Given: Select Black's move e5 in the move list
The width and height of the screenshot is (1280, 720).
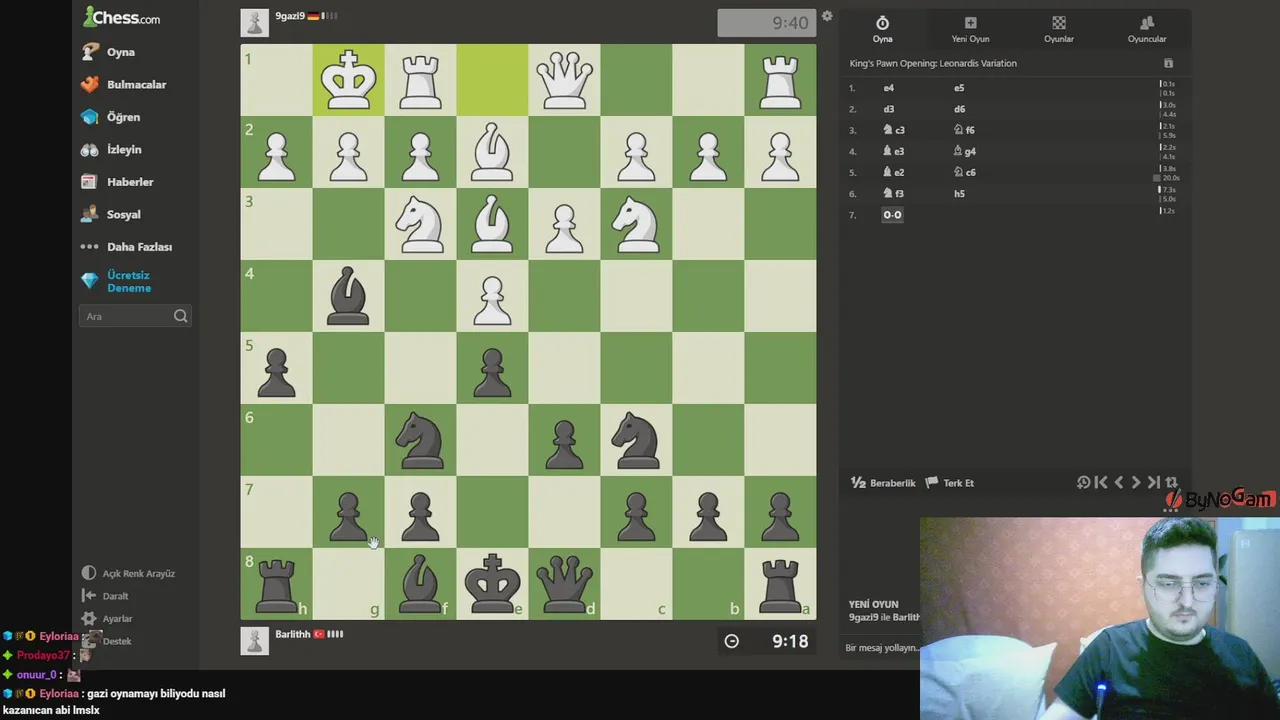Looking at the screenshot, I should click(x=959, y=88).
